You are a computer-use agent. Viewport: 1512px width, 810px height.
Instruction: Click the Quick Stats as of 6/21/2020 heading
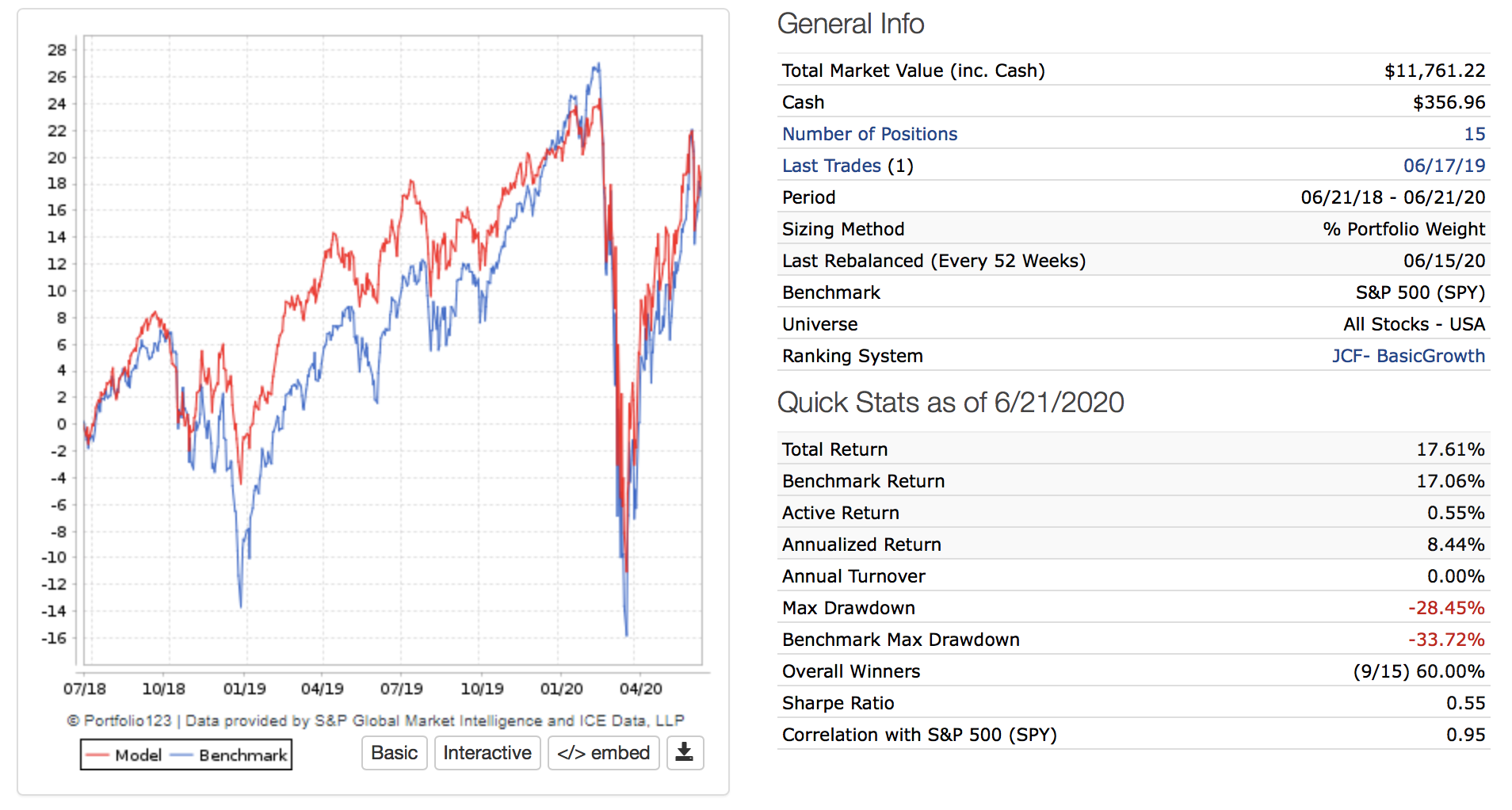click(x=950, y=403)
